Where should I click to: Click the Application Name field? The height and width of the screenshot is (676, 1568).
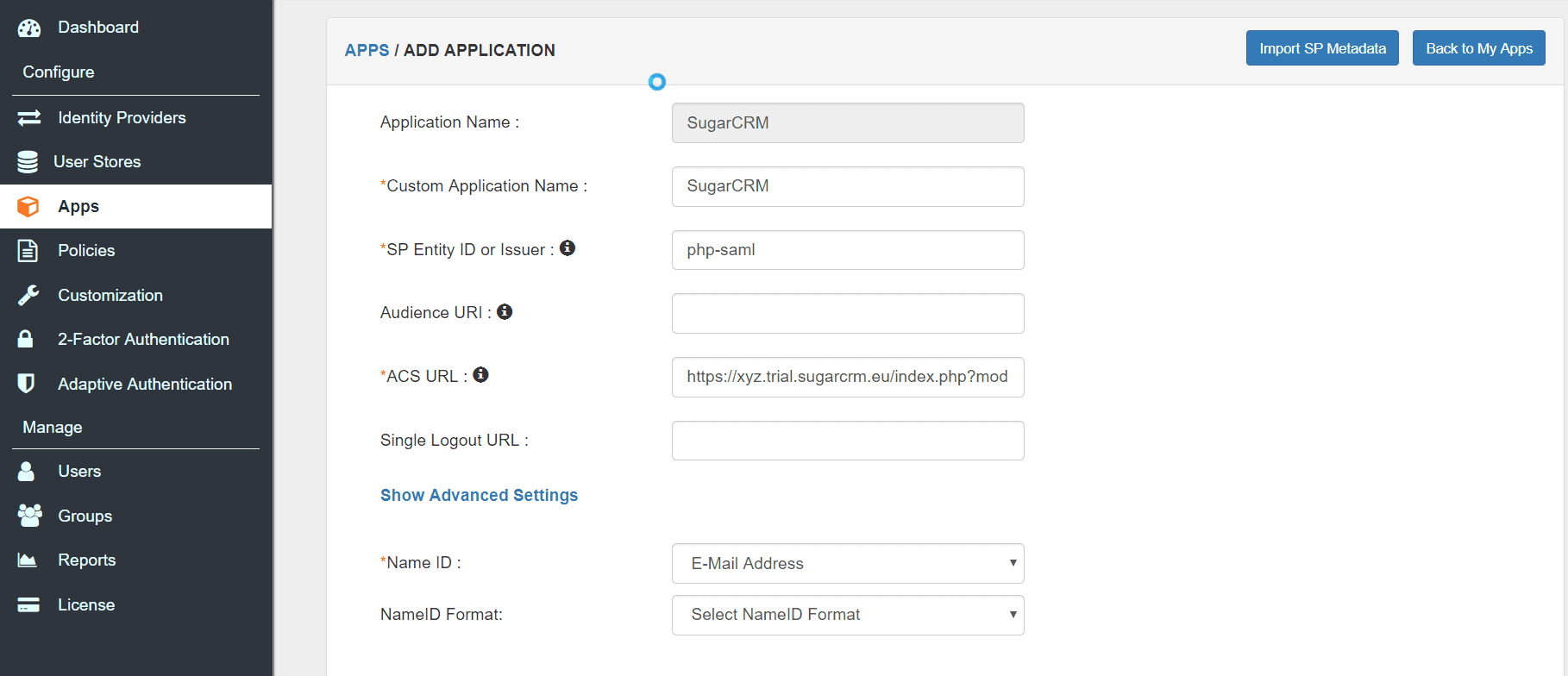coord(848,122)
